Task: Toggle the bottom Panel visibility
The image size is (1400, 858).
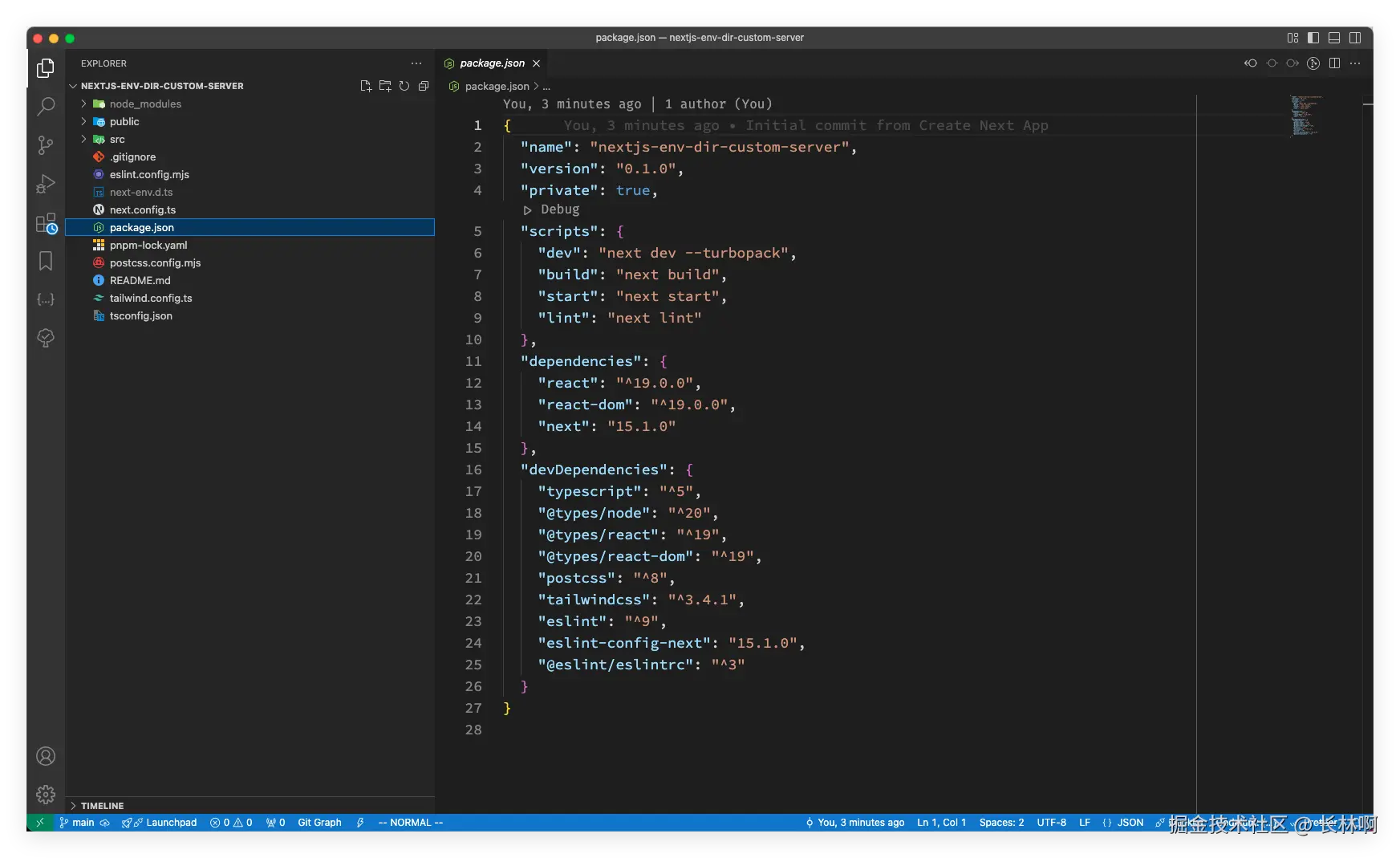Action: click(1334, 38)
